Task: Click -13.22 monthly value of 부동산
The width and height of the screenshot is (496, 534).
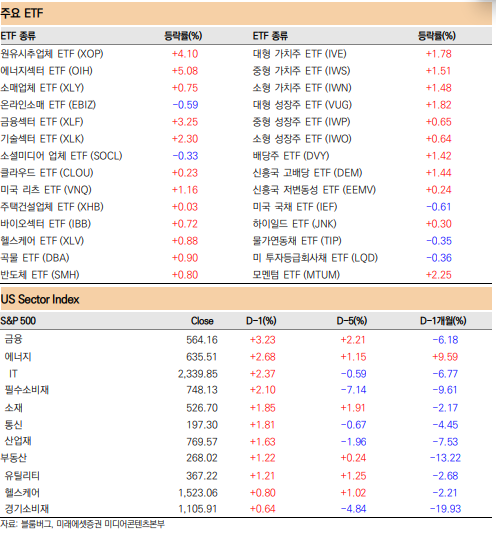Action: coord(445,458)
